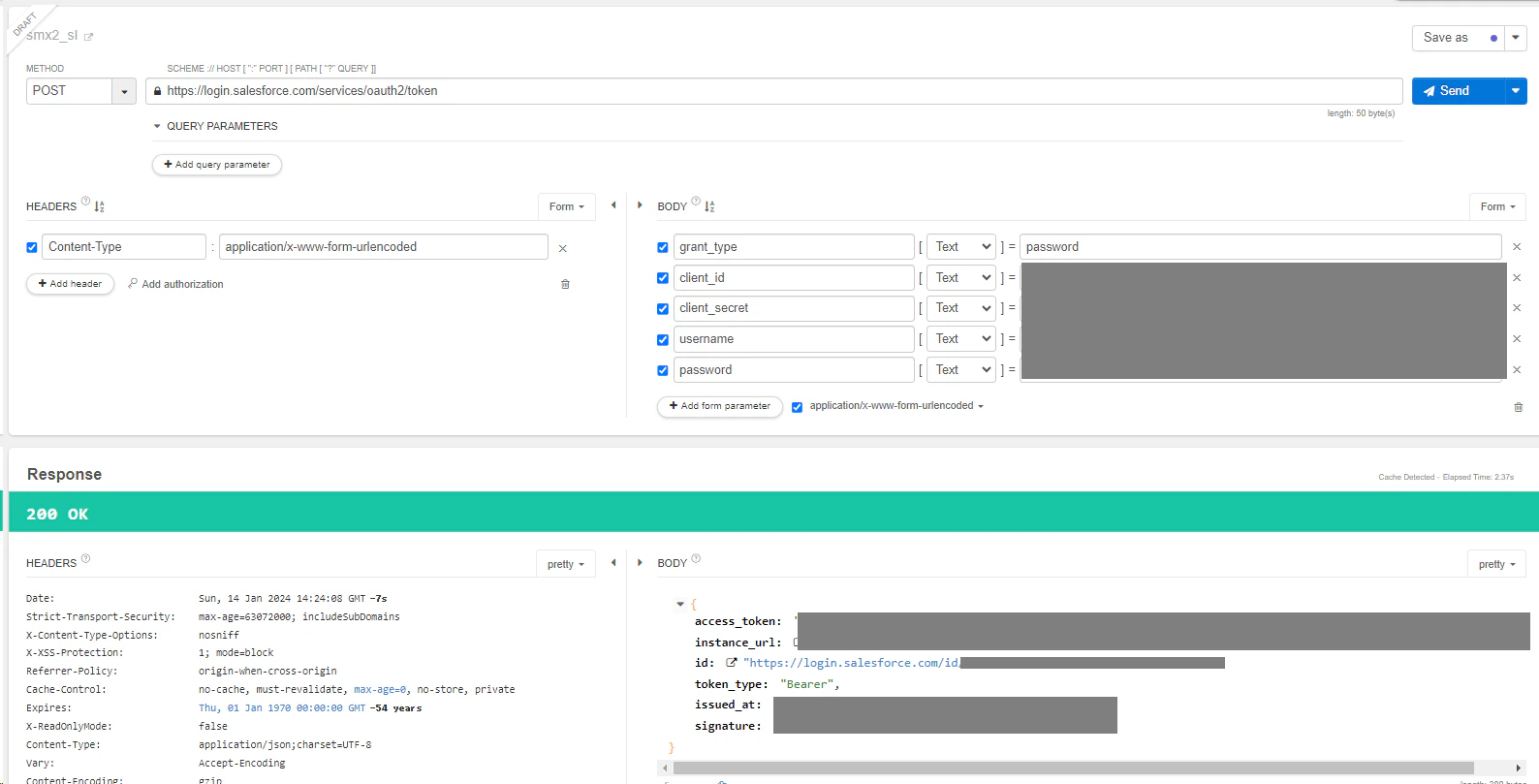Send the request
Screen dimensions: 1539x784
coord(1458,91)
